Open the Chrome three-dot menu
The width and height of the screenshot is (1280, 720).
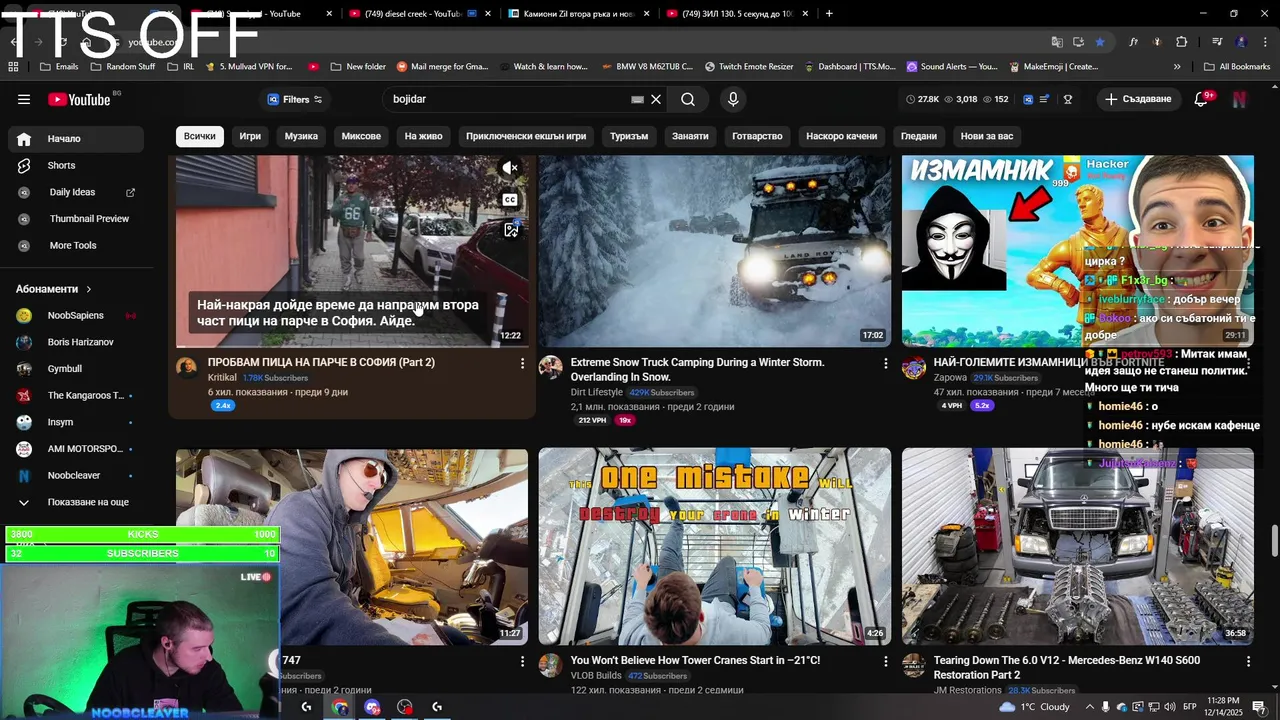(1263, 42)
